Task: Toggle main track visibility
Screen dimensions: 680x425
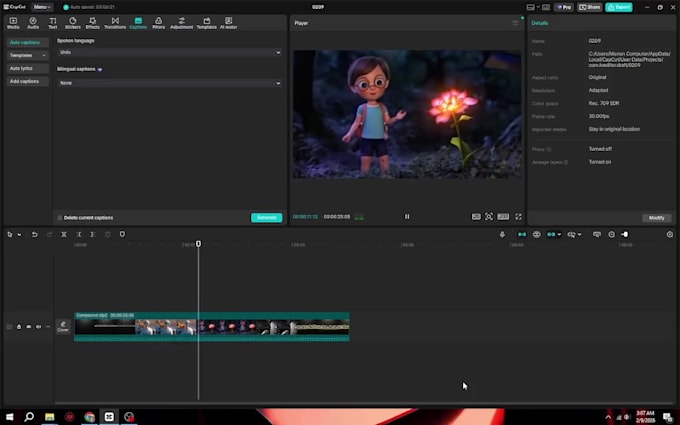Action: point(29,327)
